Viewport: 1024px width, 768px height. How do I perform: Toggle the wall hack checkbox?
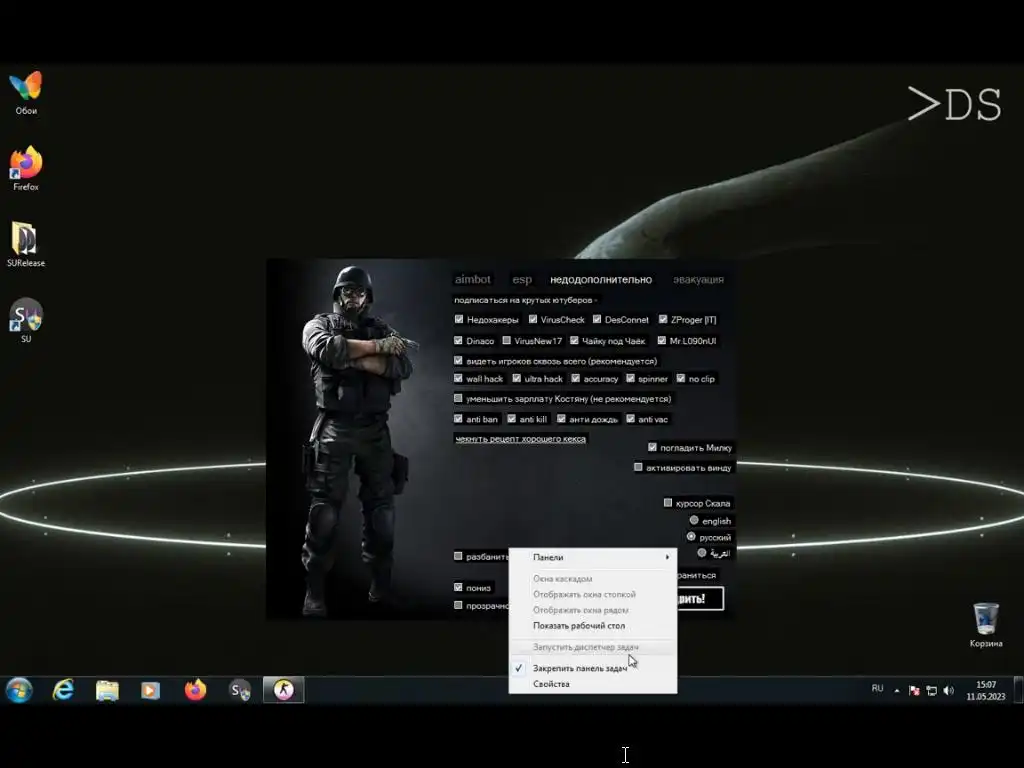pos(458,378)
